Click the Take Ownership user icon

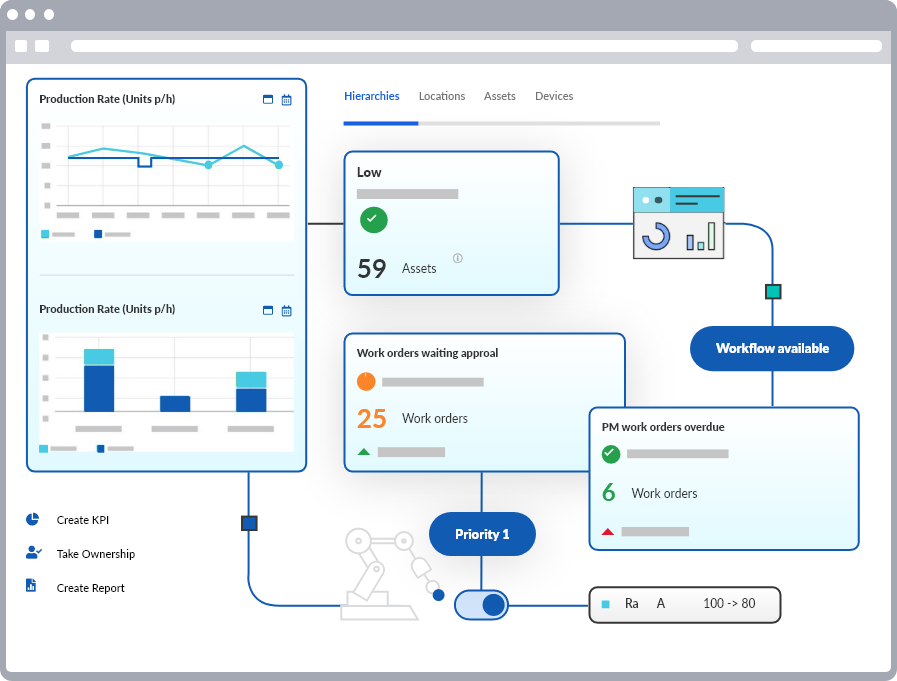(33, 552)
